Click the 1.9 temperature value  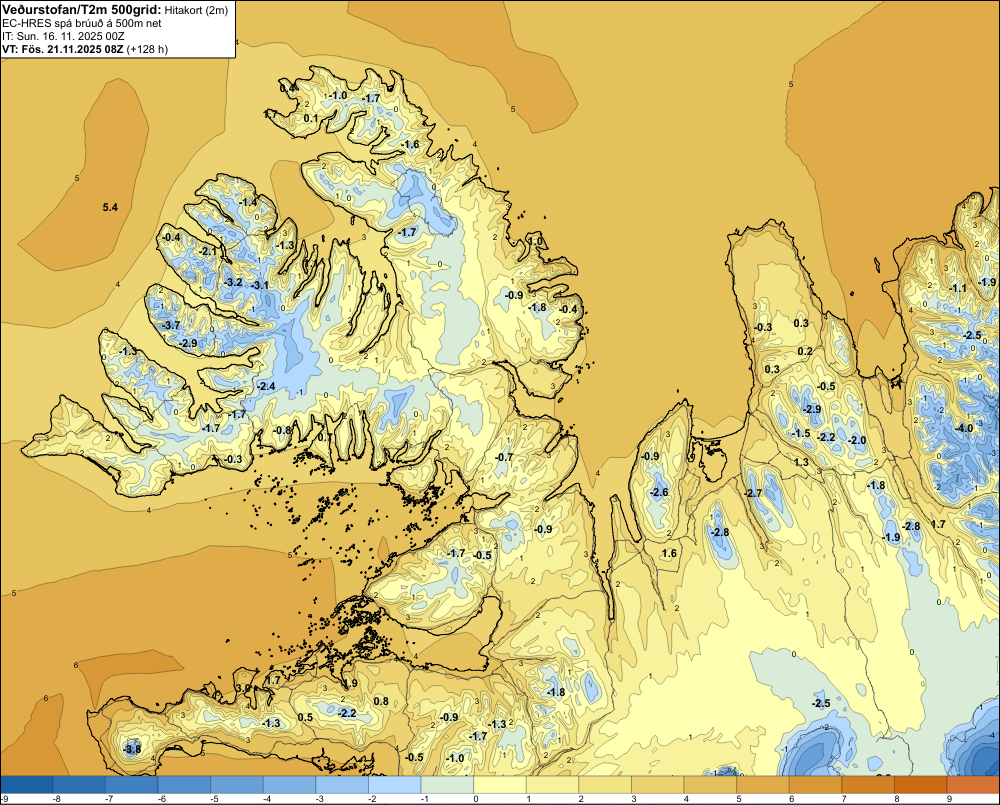pyautogui.click(x=350, y=683)
